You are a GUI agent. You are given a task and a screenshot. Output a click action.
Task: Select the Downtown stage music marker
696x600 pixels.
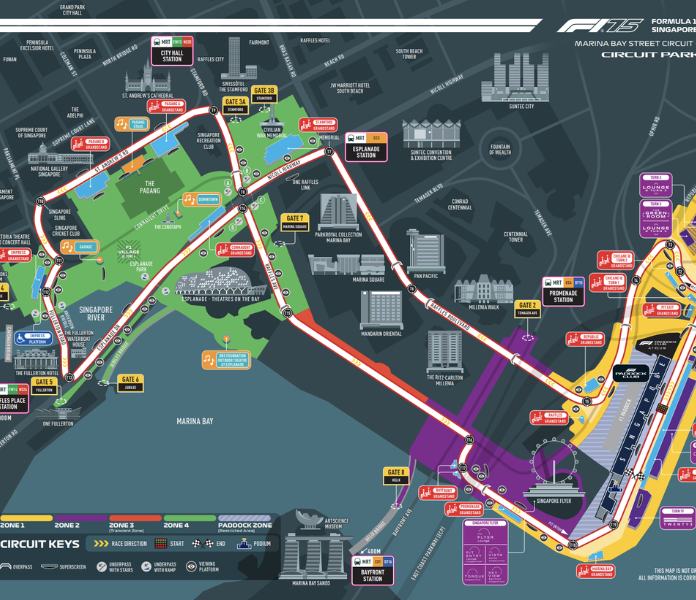pos(202,200)
